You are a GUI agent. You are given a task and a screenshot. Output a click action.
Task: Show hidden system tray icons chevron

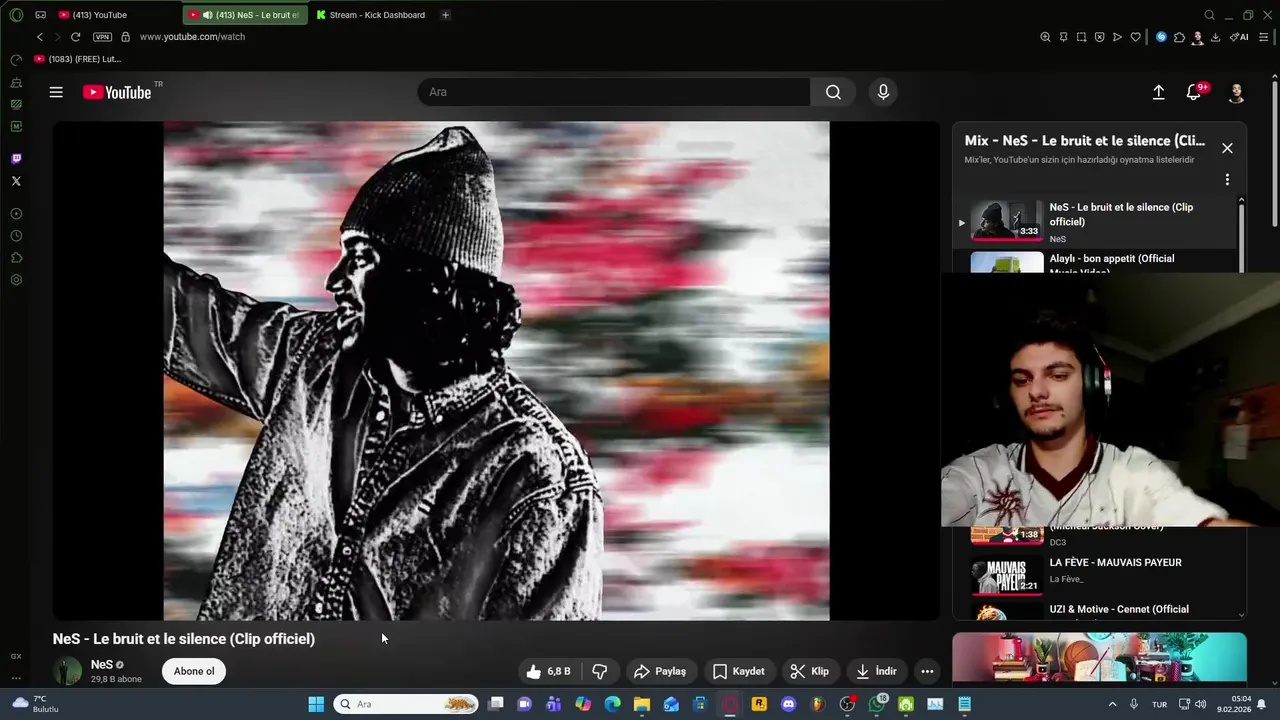1112,704
